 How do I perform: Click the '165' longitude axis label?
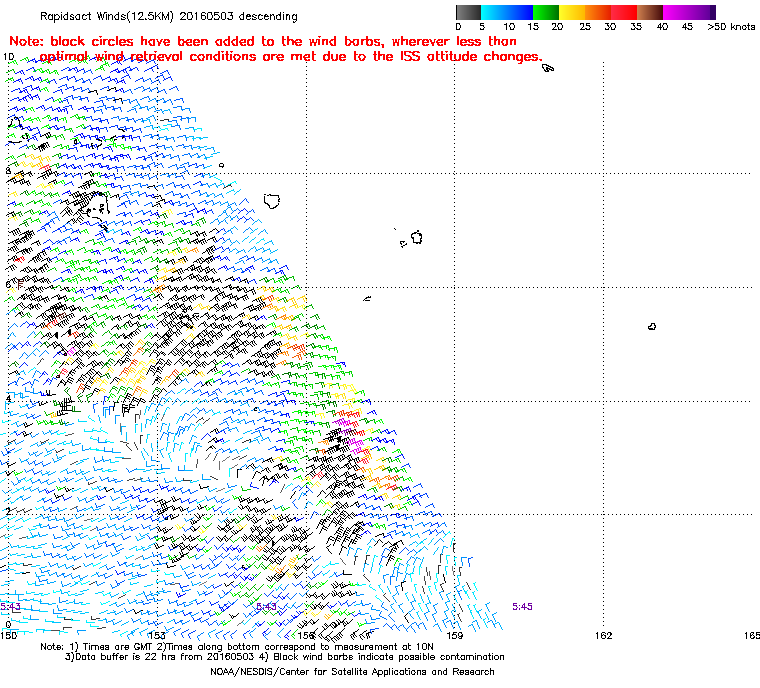752,635
